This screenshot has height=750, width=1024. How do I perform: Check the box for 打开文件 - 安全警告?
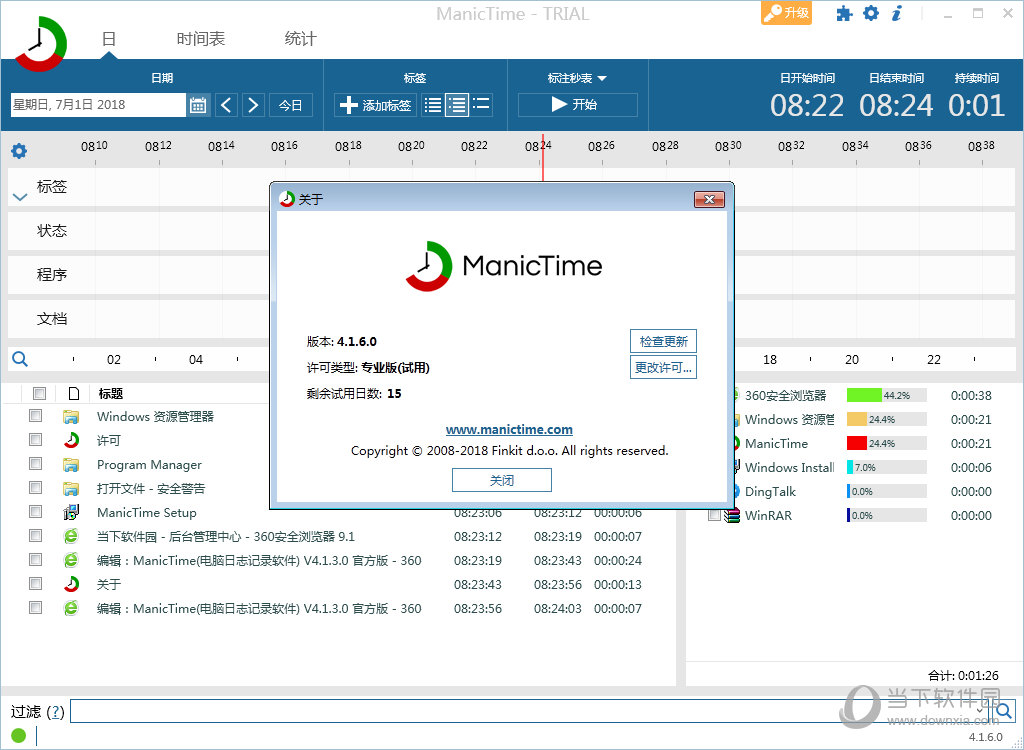click(x=35, y=488)
